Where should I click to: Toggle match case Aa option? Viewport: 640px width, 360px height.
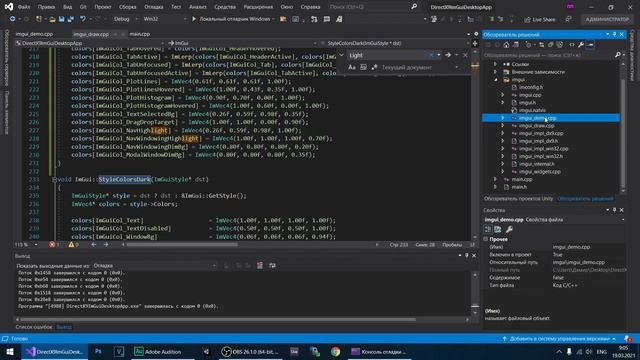[x=352, y=67]
